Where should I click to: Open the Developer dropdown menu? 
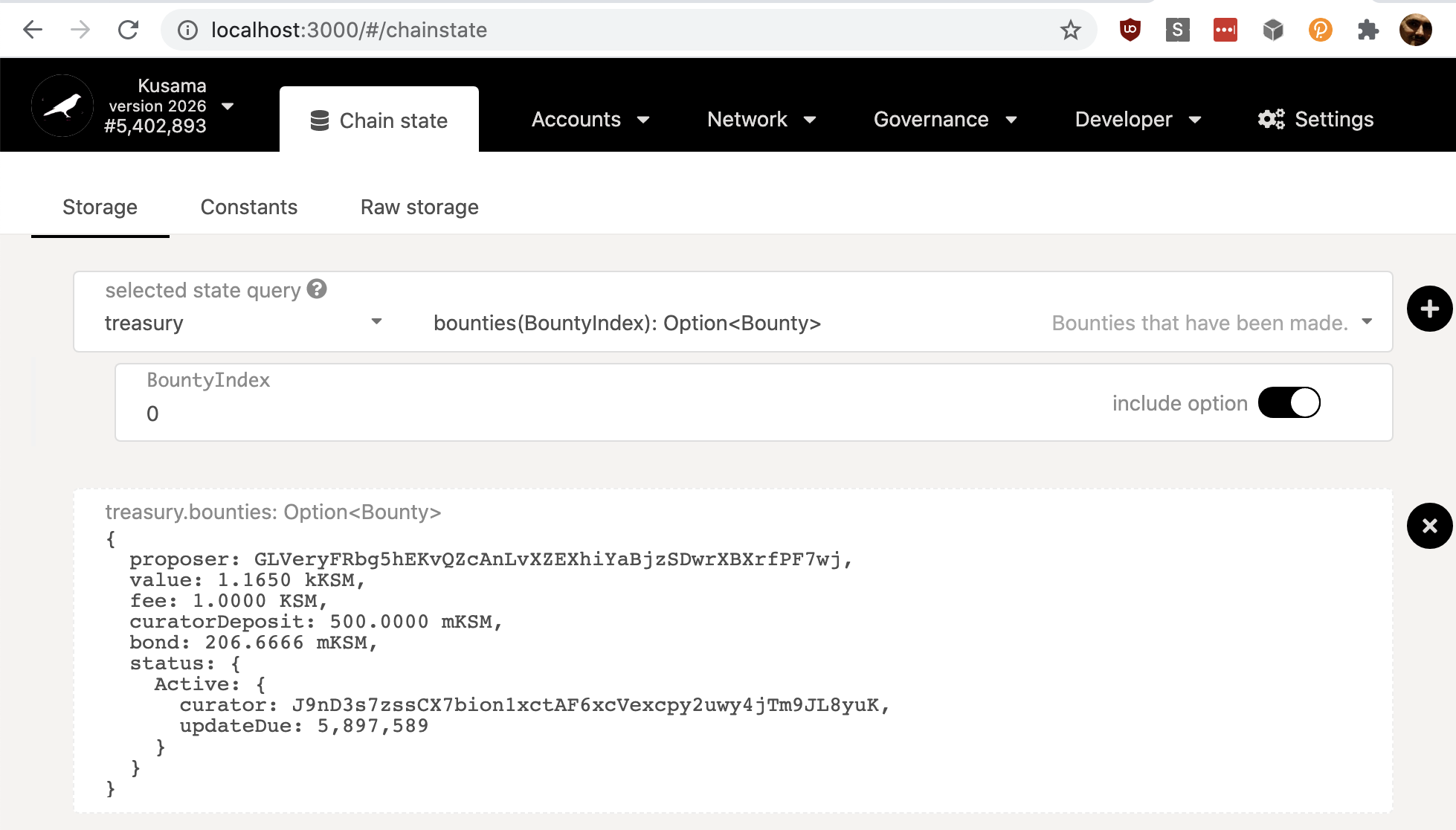point(1138,119)
